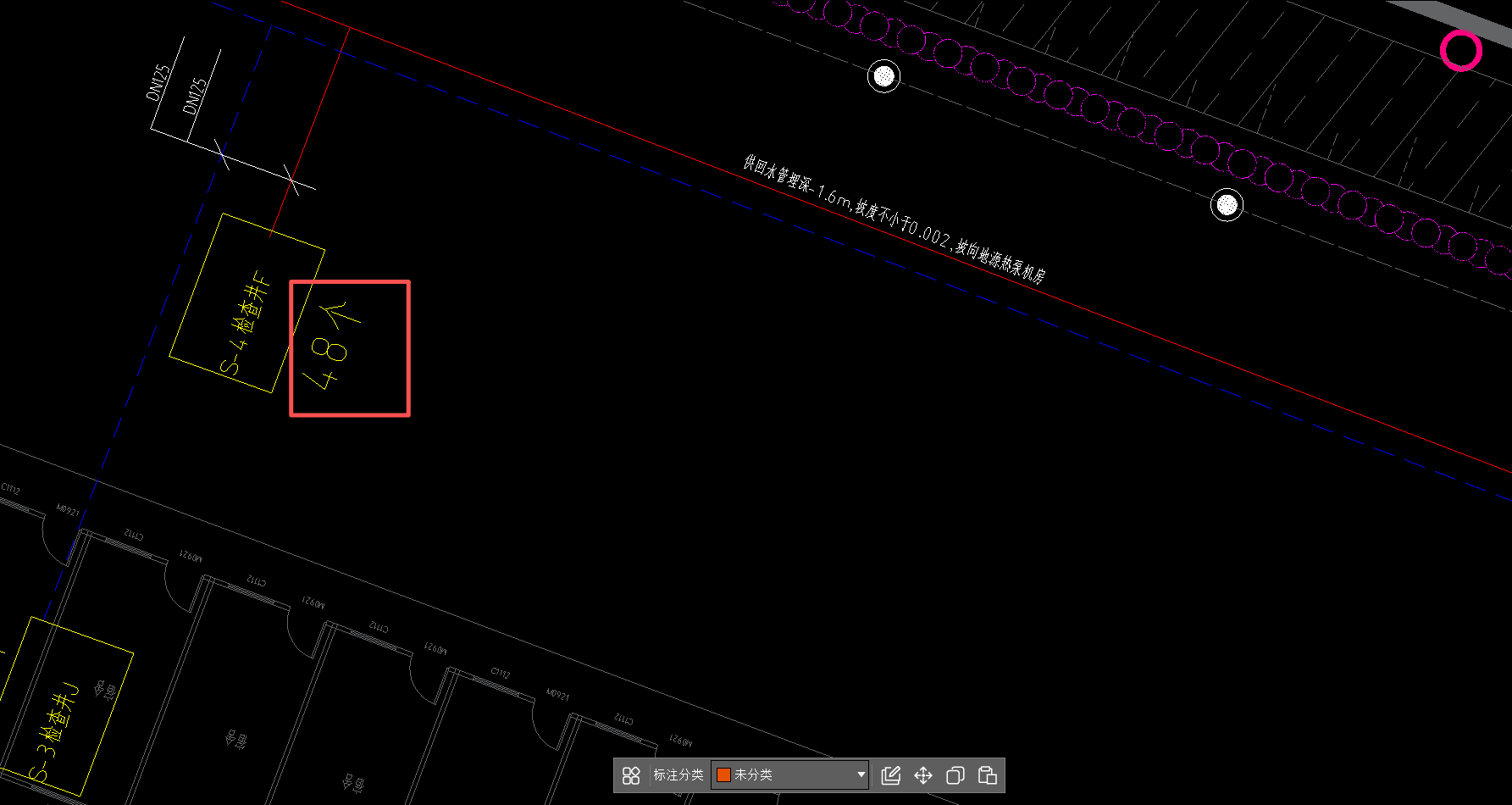Select the S-3检查井J label
1512x805 pixels.
[55, 733]
